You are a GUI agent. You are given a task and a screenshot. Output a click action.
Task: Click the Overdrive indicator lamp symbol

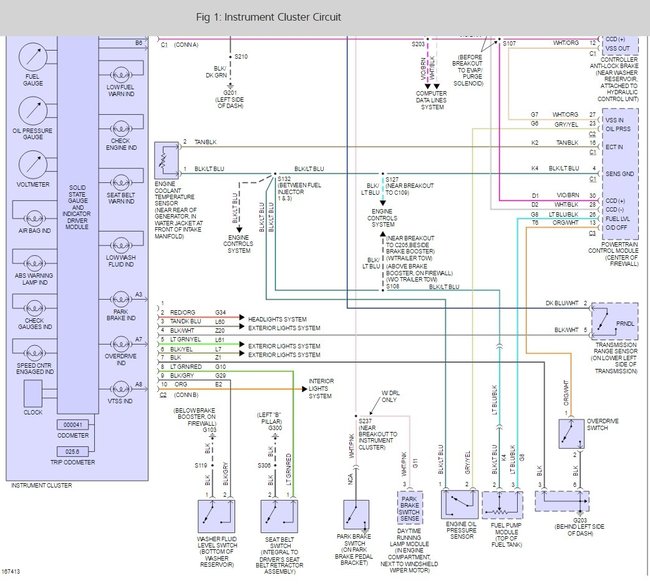[121, 344]
